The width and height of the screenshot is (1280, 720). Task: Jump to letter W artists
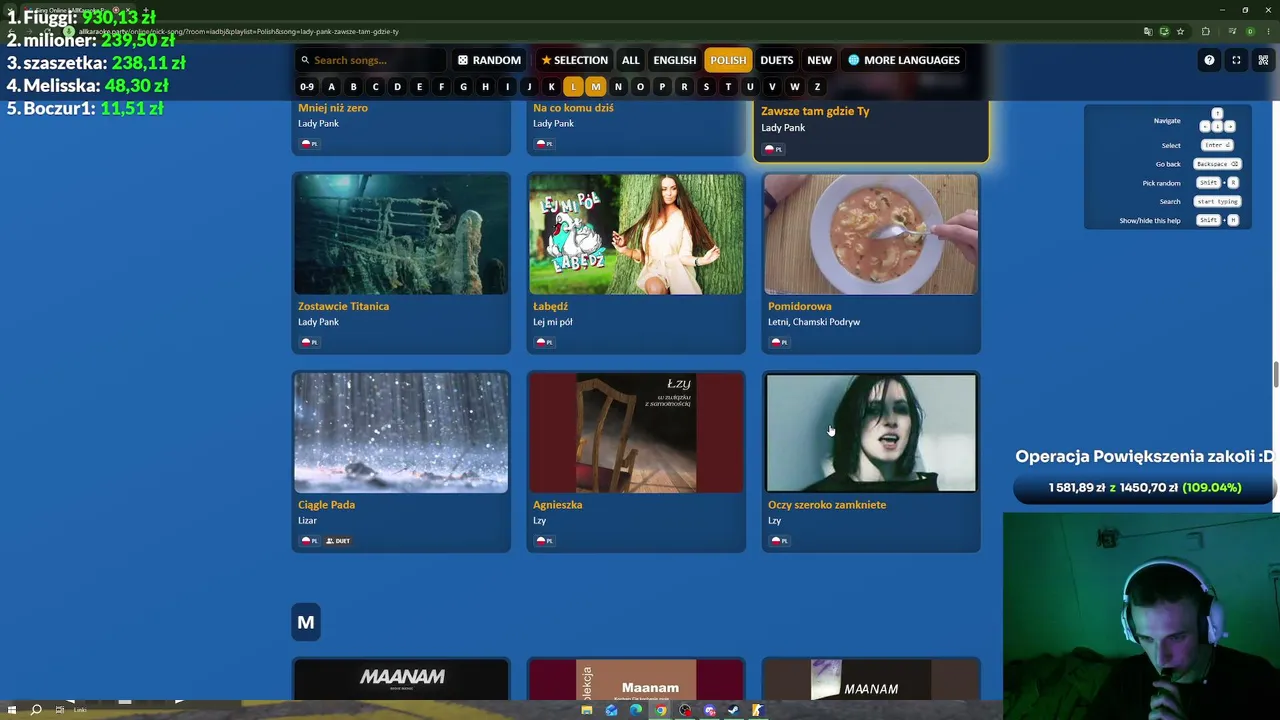click(x=795, y=87)
